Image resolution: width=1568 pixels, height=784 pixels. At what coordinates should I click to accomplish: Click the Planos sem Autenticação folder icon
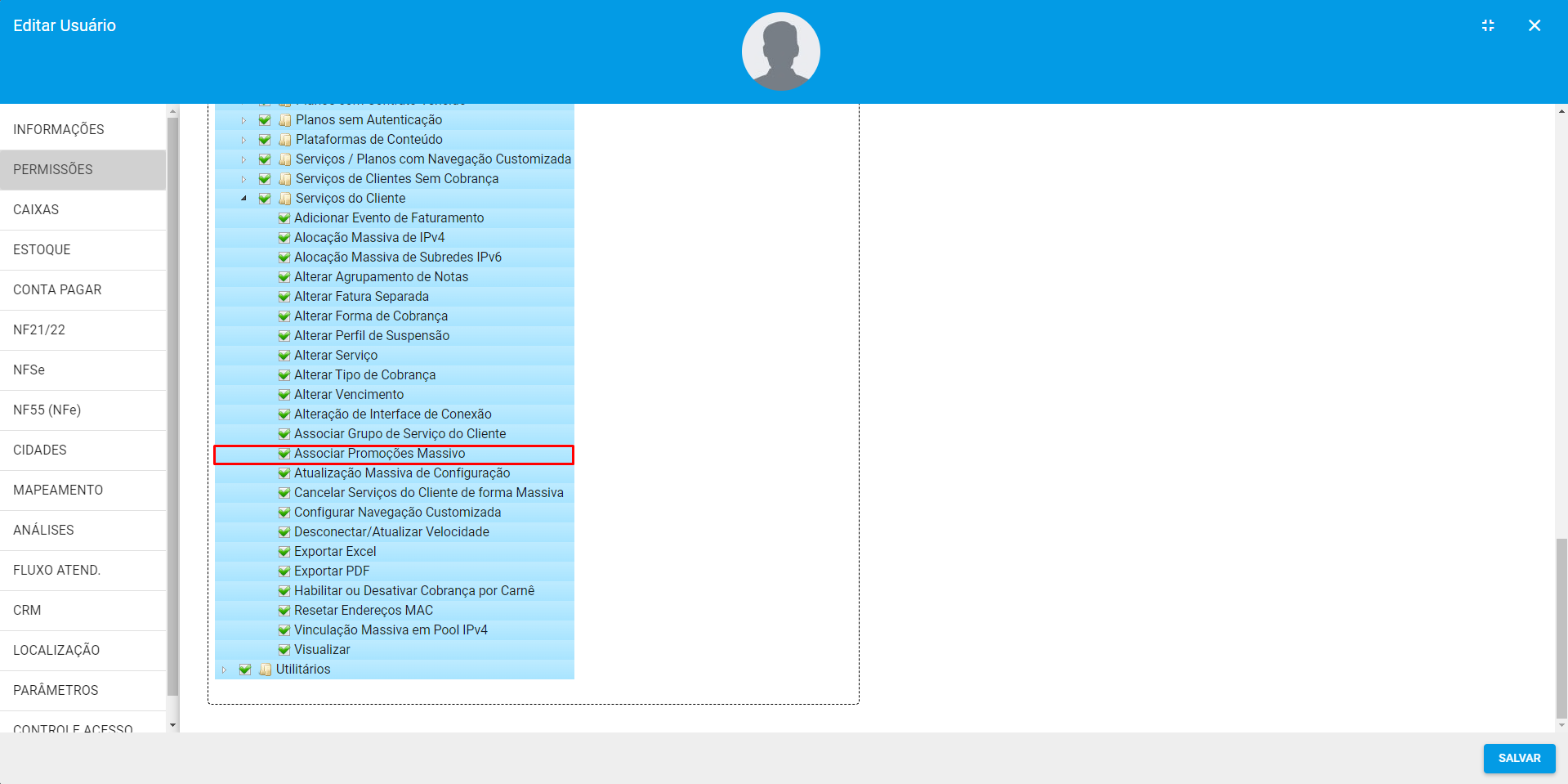(284, 120)
